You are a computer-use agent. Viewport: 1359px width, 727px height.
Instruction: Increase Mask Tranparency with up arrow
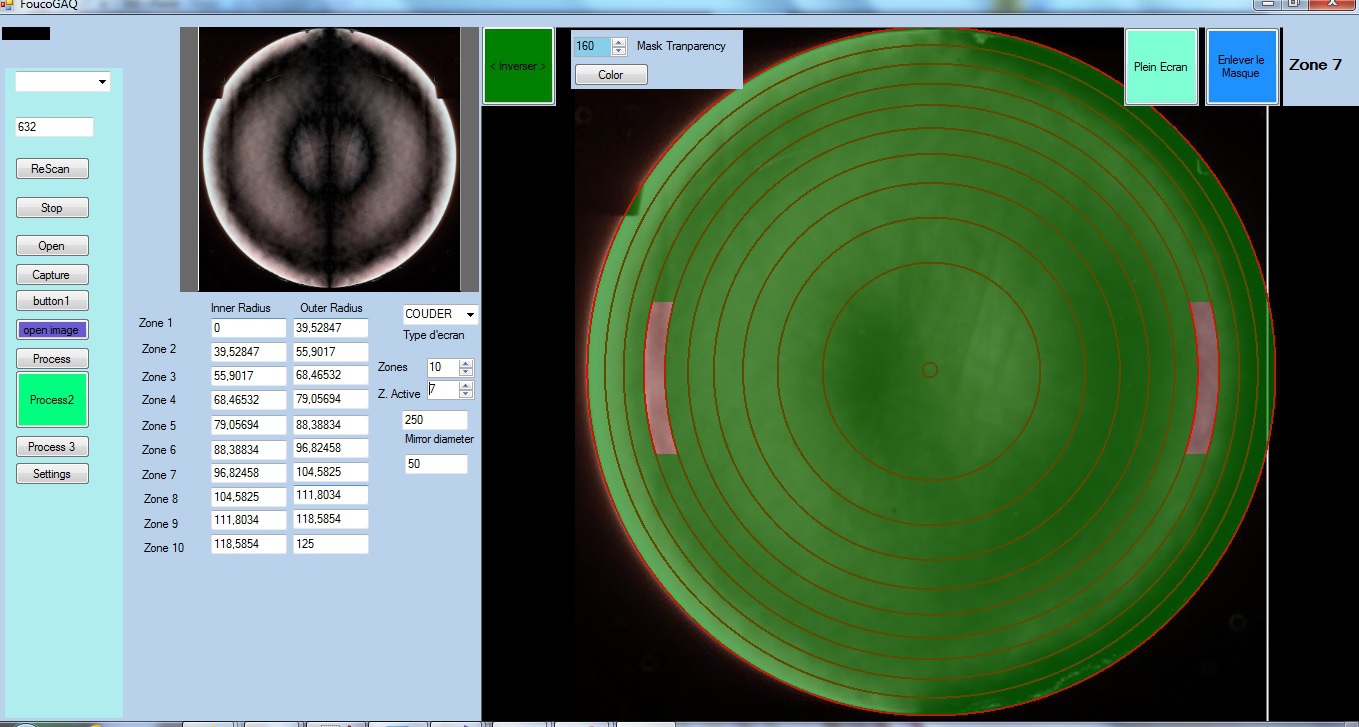(x=618, y=42)
